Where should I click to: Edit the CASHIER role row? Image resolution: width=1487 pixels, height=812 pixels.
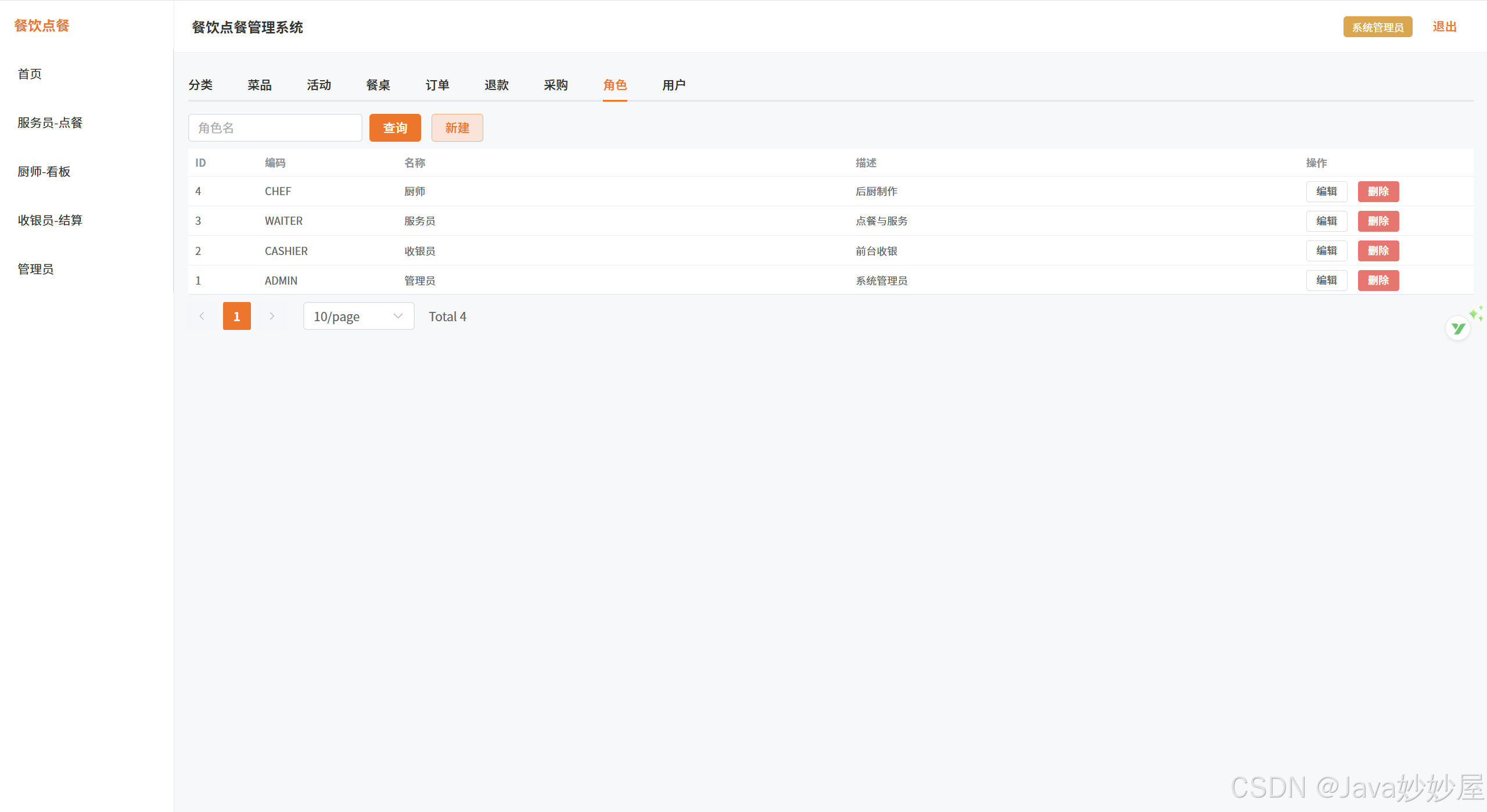[1326, 250]
